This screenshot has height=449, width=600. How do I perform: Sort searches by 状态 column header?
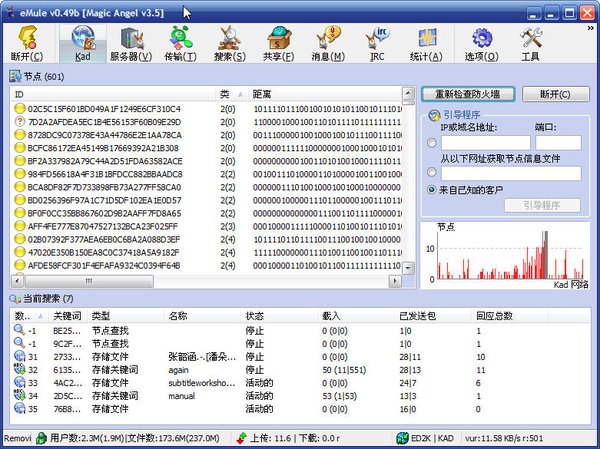click(x=279, y=316)
